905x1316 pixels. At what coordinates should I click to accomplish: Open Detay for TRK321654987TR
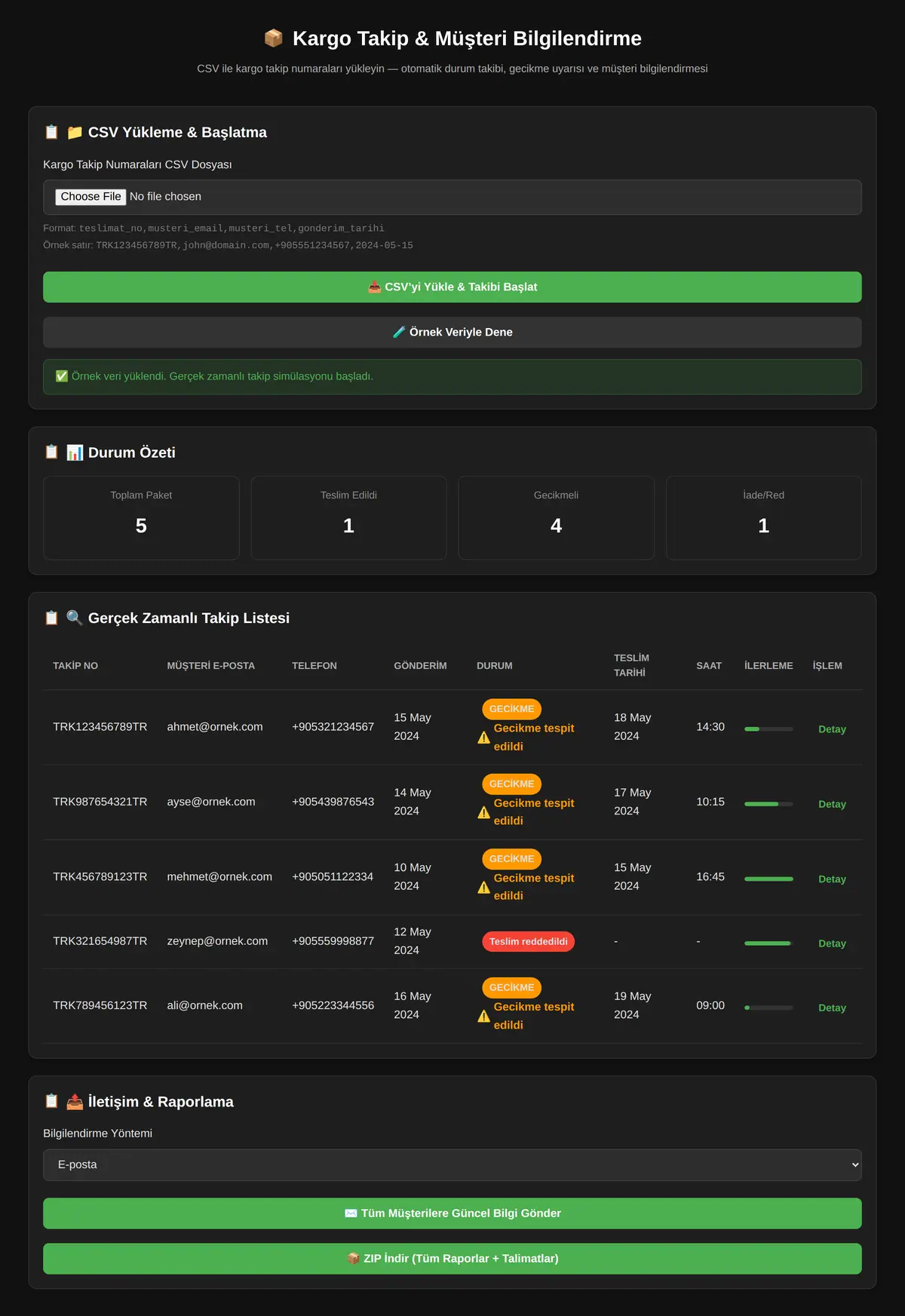pos(832,943)
